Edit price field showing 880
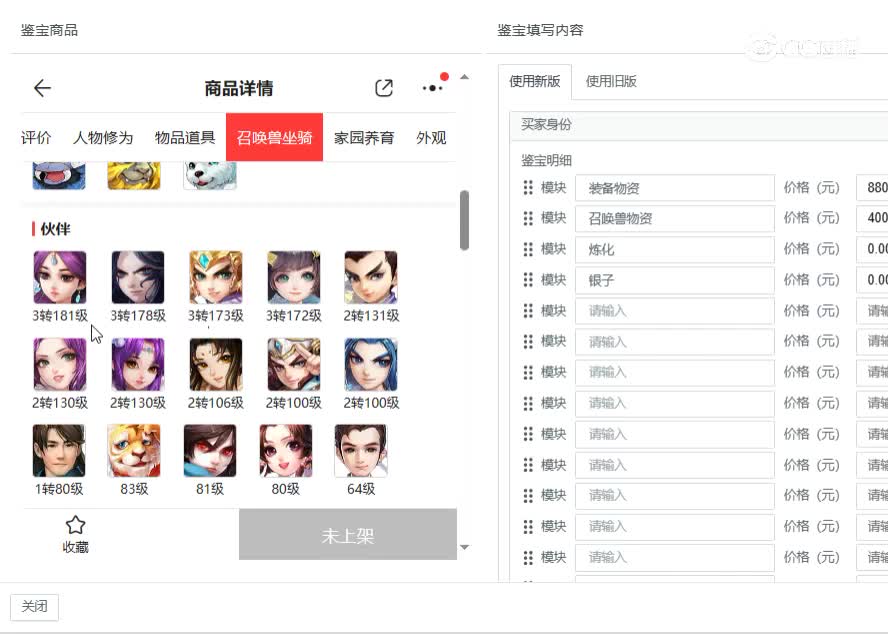This screenshot has height=634, width=888. tap(872, 188)
